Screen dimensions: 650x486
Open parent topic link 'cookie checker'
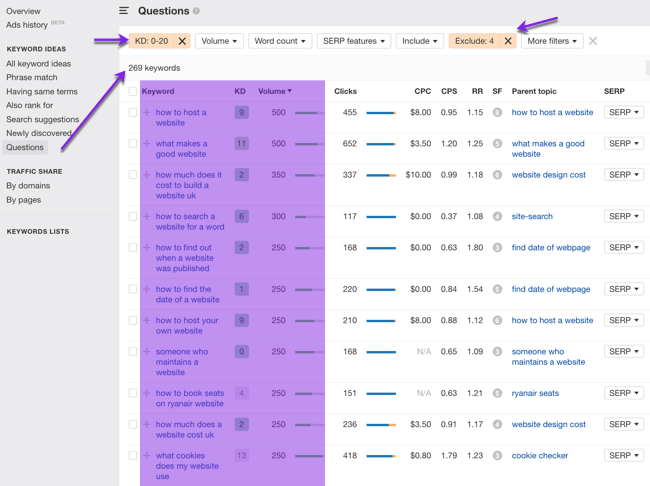pos(540,456)
